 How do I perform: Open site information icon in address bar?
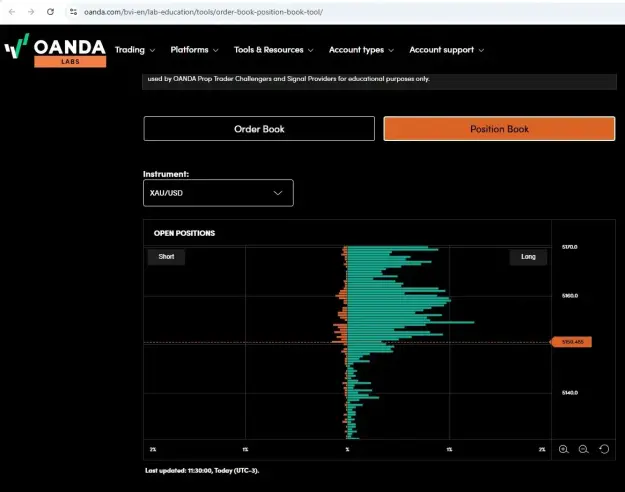click(x=73, y=12)
